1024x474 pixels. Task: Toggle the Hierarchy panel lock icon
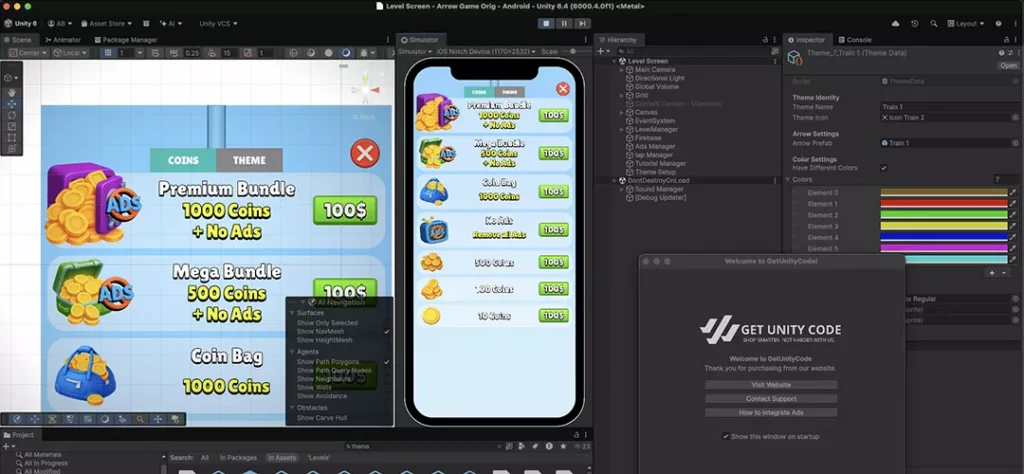point(765,40)
